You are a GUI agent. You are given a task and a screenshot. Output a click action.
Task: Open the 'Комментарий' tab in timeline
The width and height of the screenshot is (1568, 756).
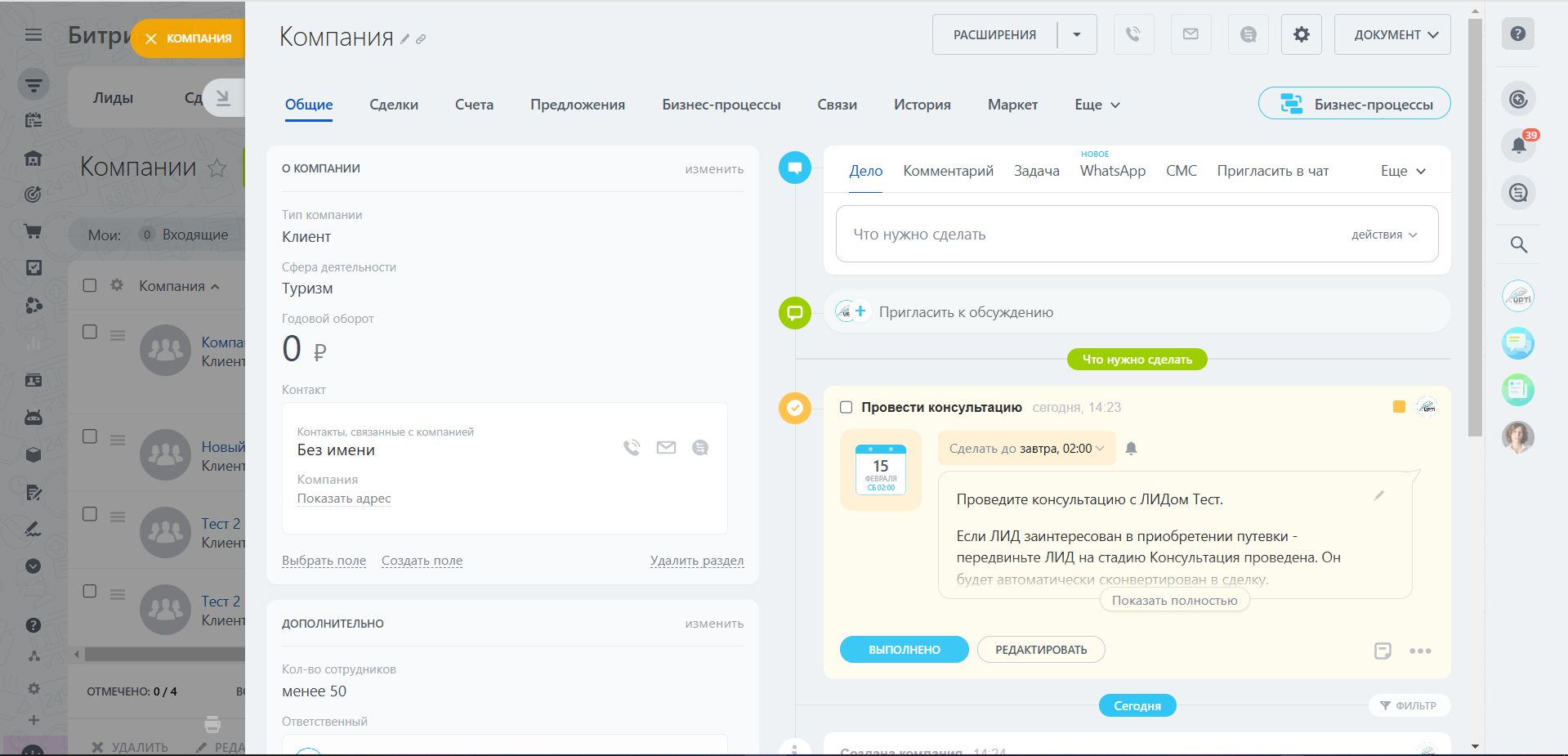point(948,171)
